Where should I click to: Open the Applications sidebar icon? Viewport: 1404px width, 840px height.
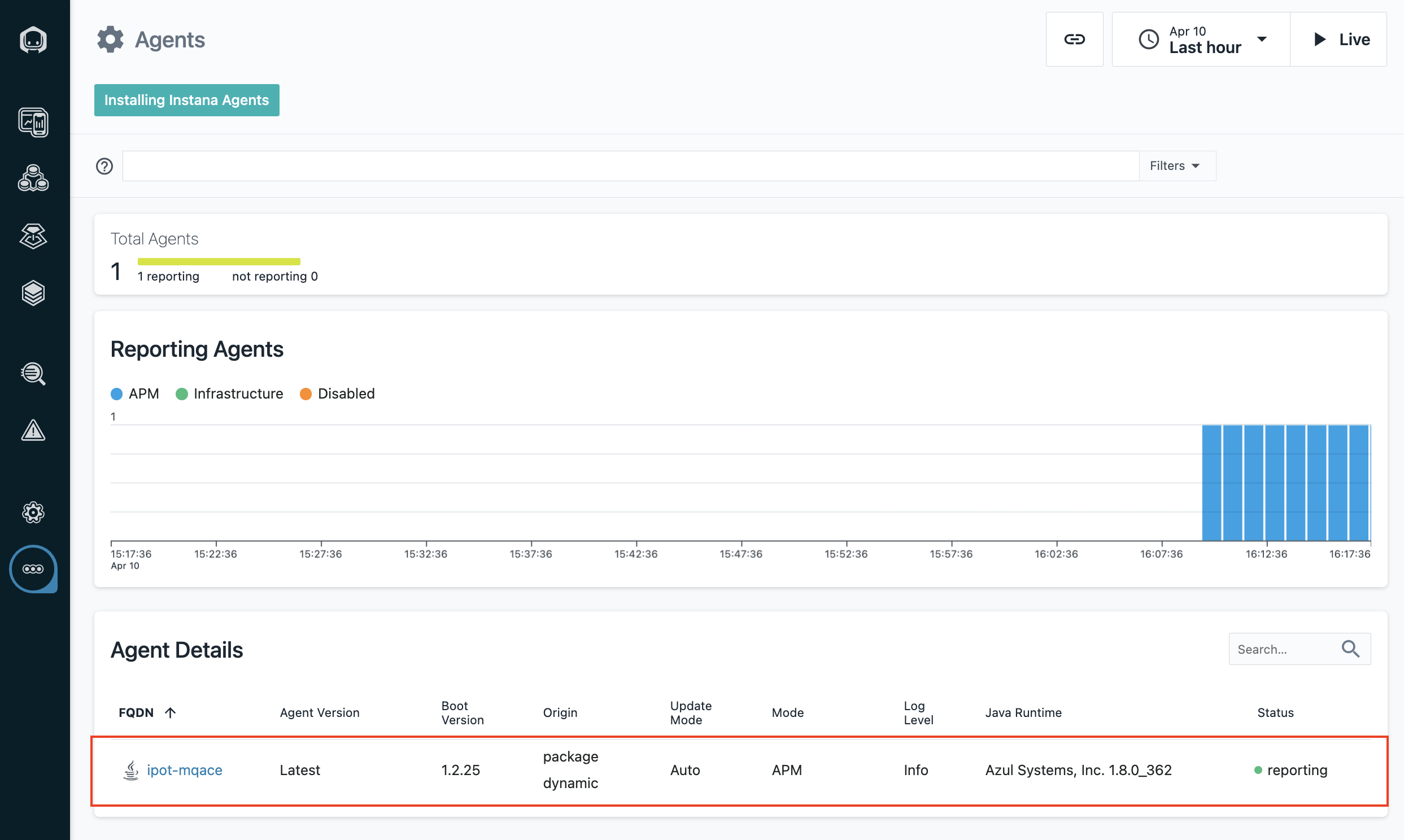tap(33, 178)
